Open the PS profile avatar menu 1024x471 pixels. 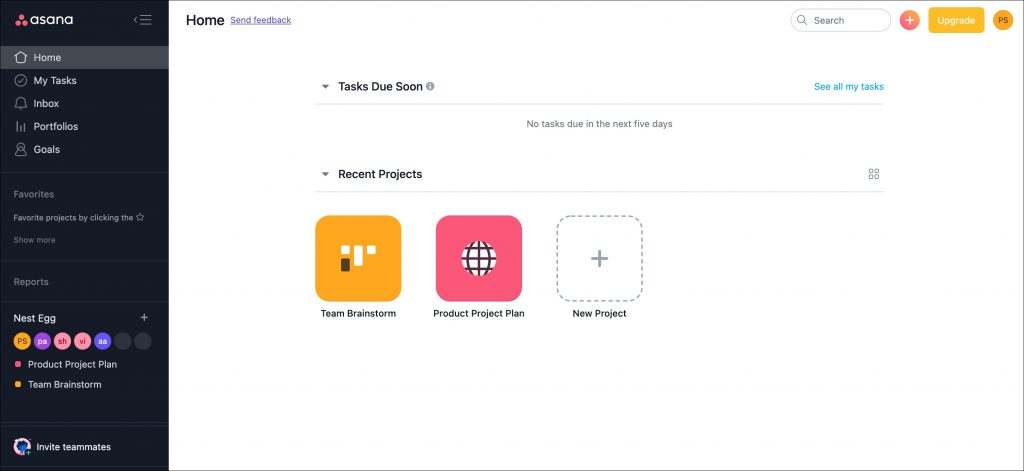coord(1002,20)
